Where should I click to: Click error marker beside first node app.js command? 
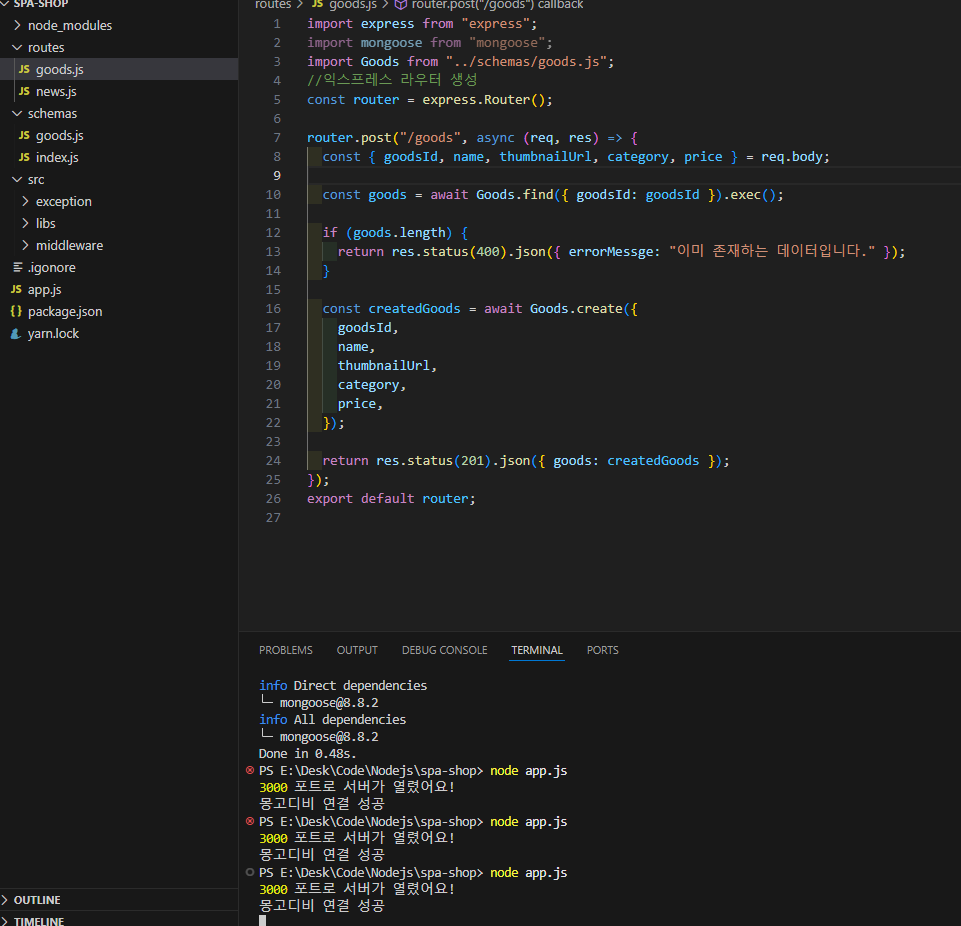click(249, 770)
